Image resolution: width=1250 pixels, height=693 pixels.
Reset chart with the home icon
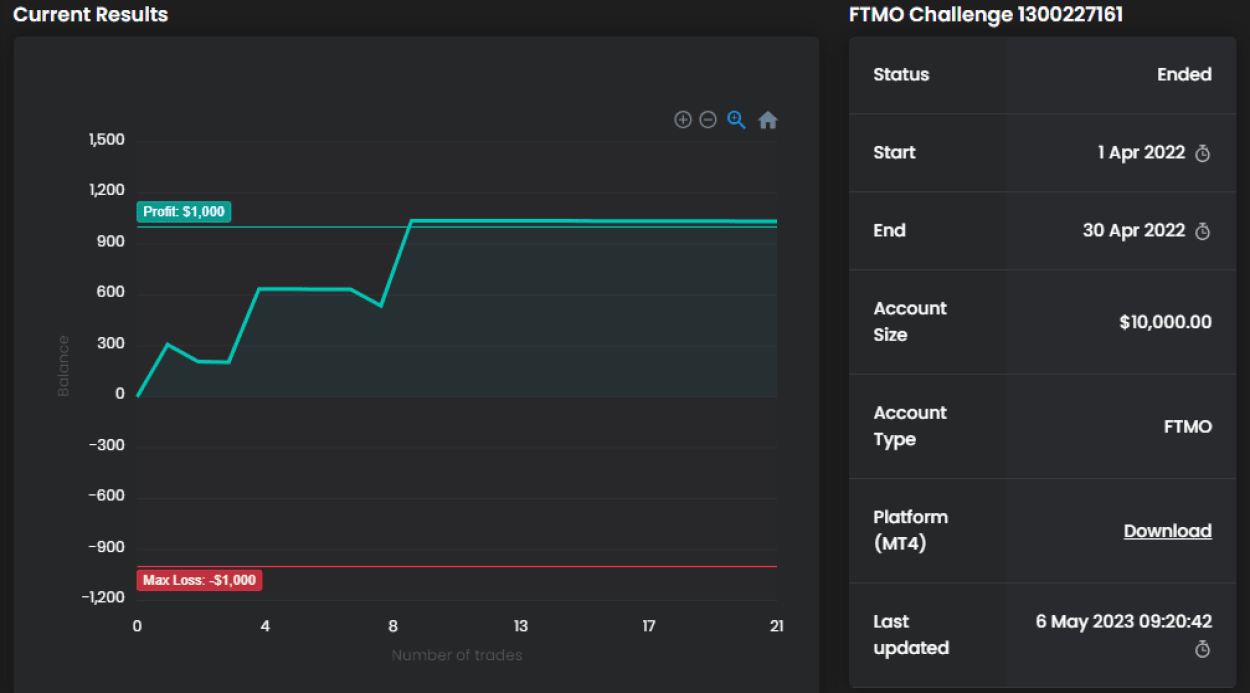(x=768, y=120)
